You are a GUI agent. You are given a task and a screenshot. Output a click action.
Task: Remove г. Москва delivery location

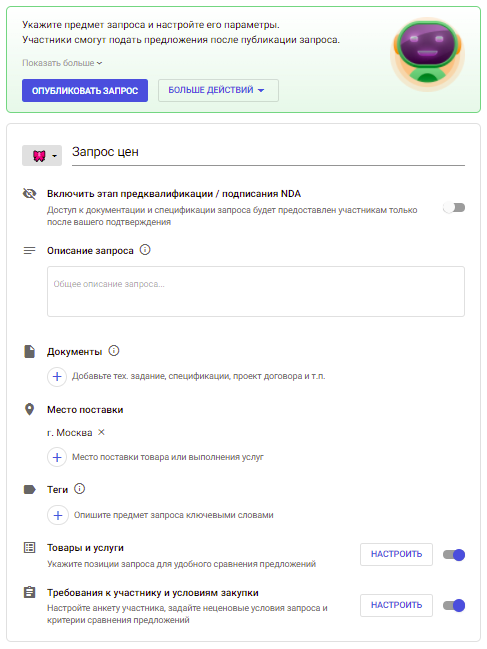pos(101,432)
